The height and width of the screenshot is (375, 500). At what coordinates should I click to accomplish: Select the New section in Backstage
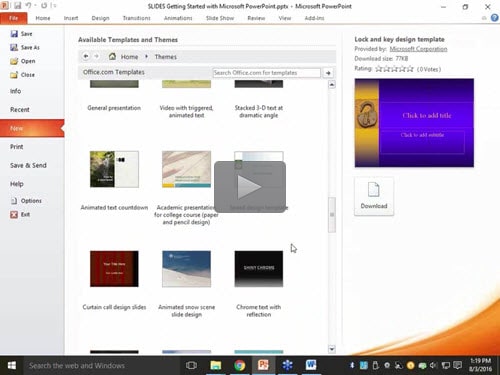click(32, 128)
